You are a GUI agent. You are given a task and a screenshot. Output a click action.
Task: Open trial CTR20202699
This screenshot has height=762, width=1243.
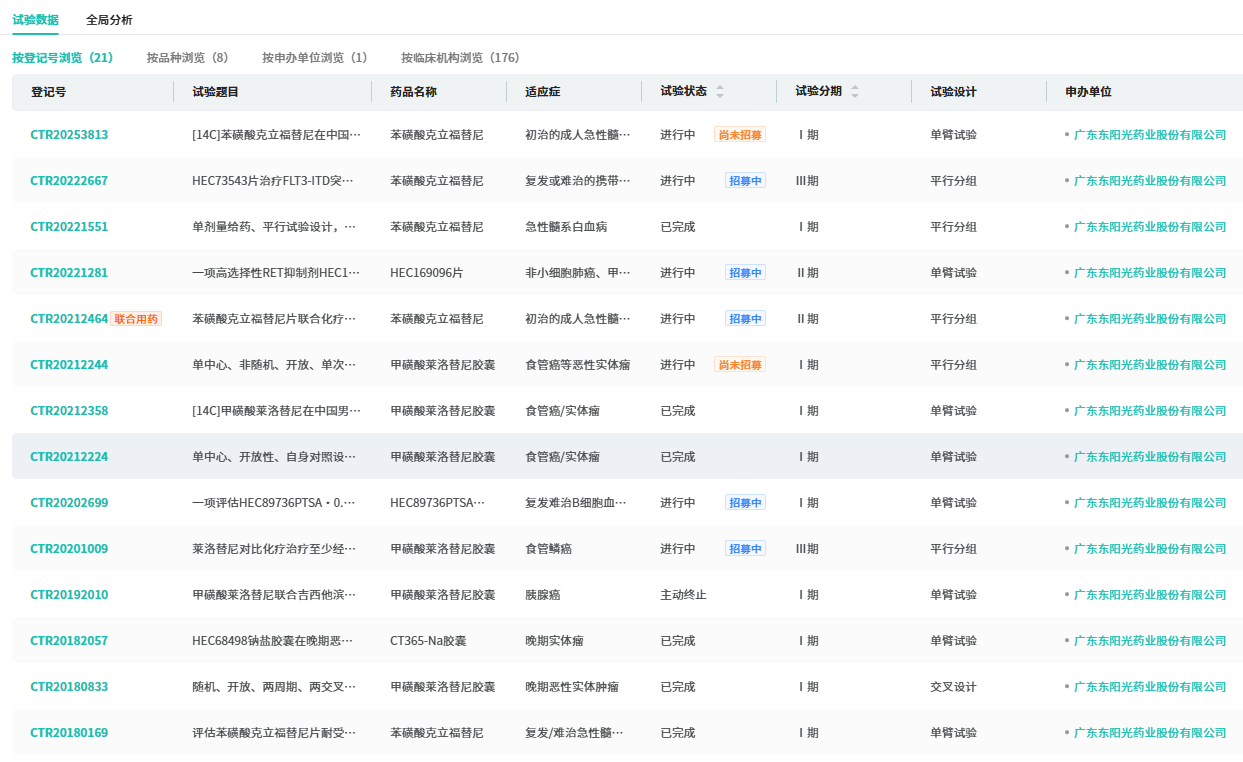coord(69,503)
